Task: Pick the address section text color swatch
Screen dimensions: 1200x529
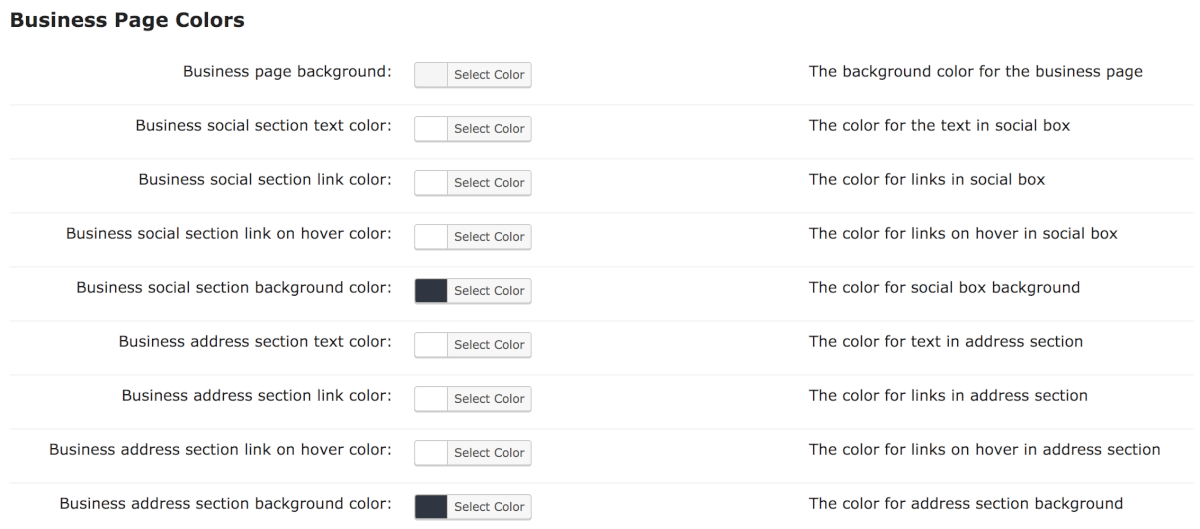Action: pyautogui.click(x=431, y=345)
